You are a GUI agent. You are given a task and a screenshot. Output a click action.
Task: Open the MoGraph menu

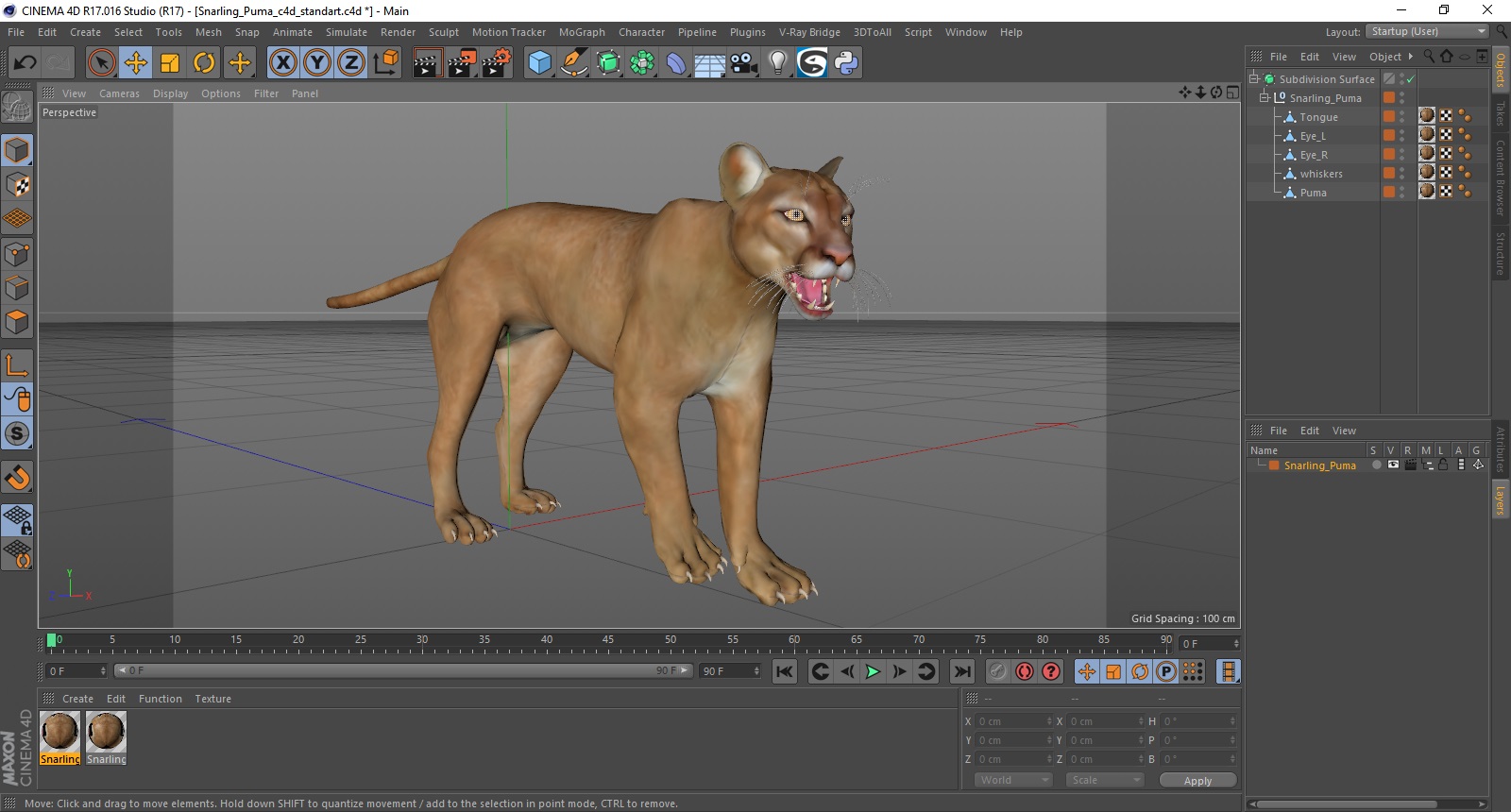[x=582, y=32]
